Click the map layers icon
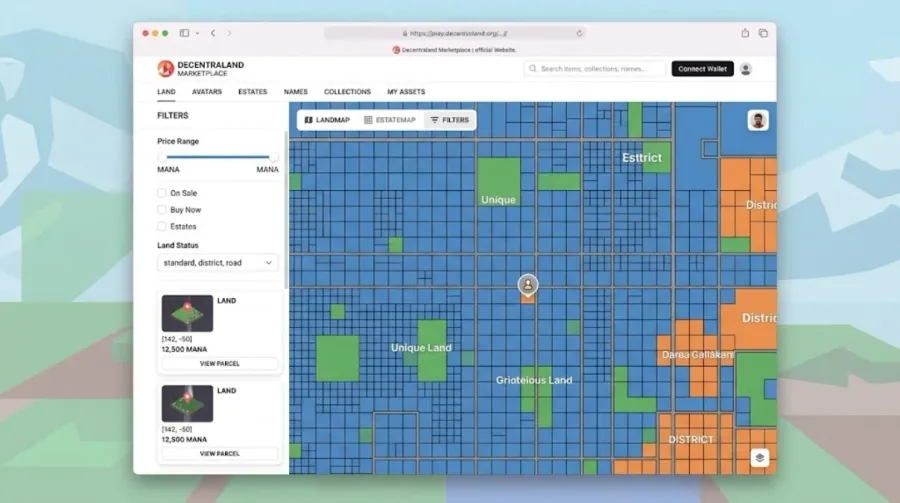The width and height of the screenshot is (900, 503). (x=759, y=458)
